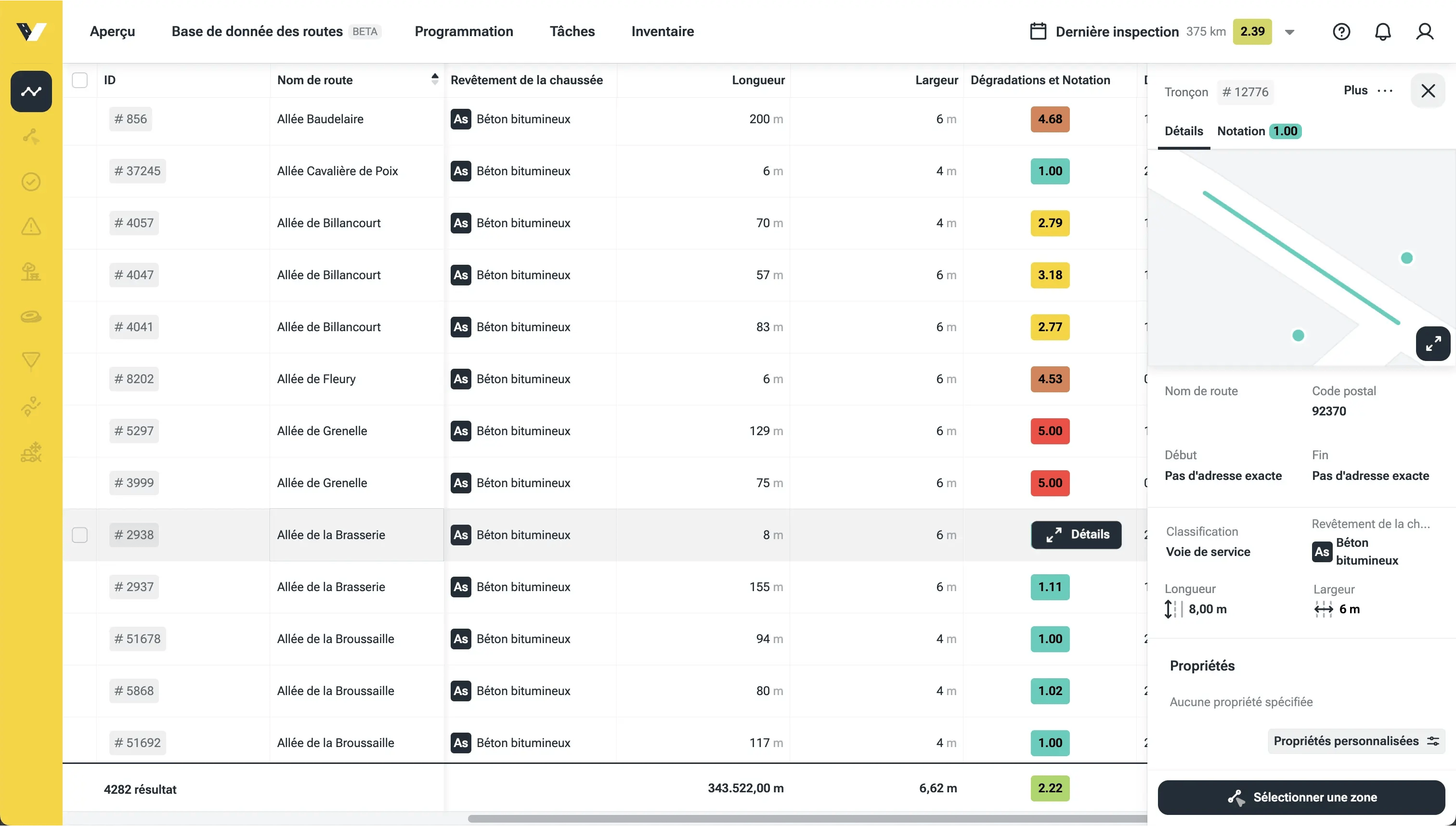
Task: Click the sliders icon in Propriétés personnalisées
Action: coord(1433,741)
